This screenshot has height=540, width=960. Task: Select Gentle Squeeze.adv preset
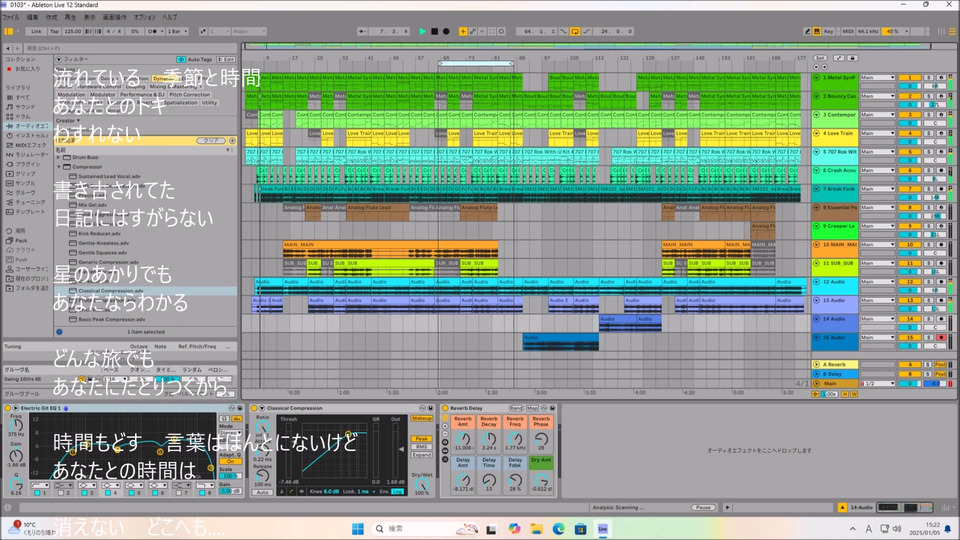point(102,252)
